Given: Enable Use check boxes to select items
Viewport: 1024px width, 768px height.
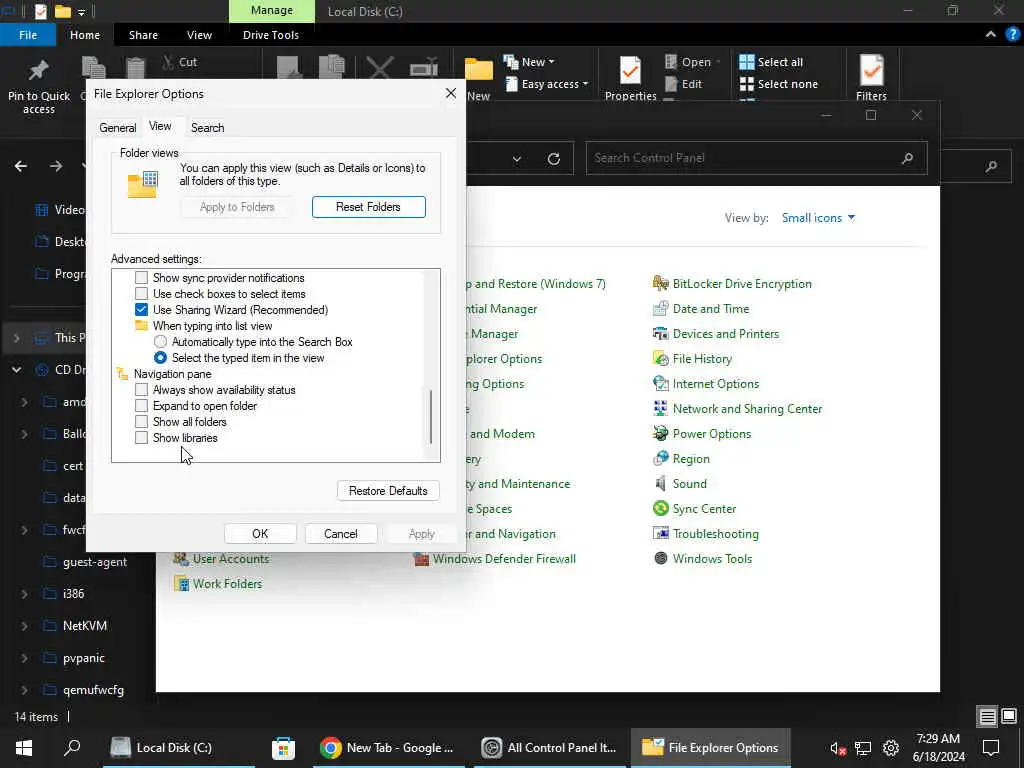Looking at the screenshot, I should pos(141,294).
